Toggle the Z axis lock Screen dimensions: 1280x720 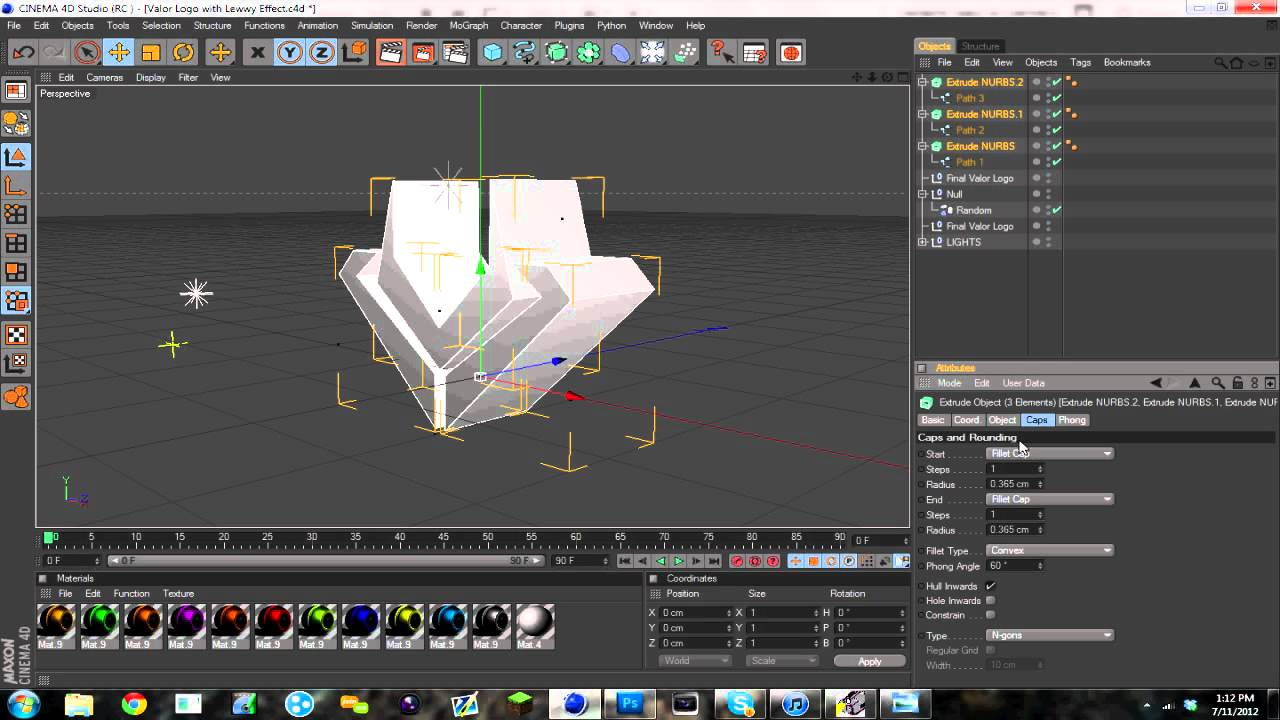[x=321, y=53]
